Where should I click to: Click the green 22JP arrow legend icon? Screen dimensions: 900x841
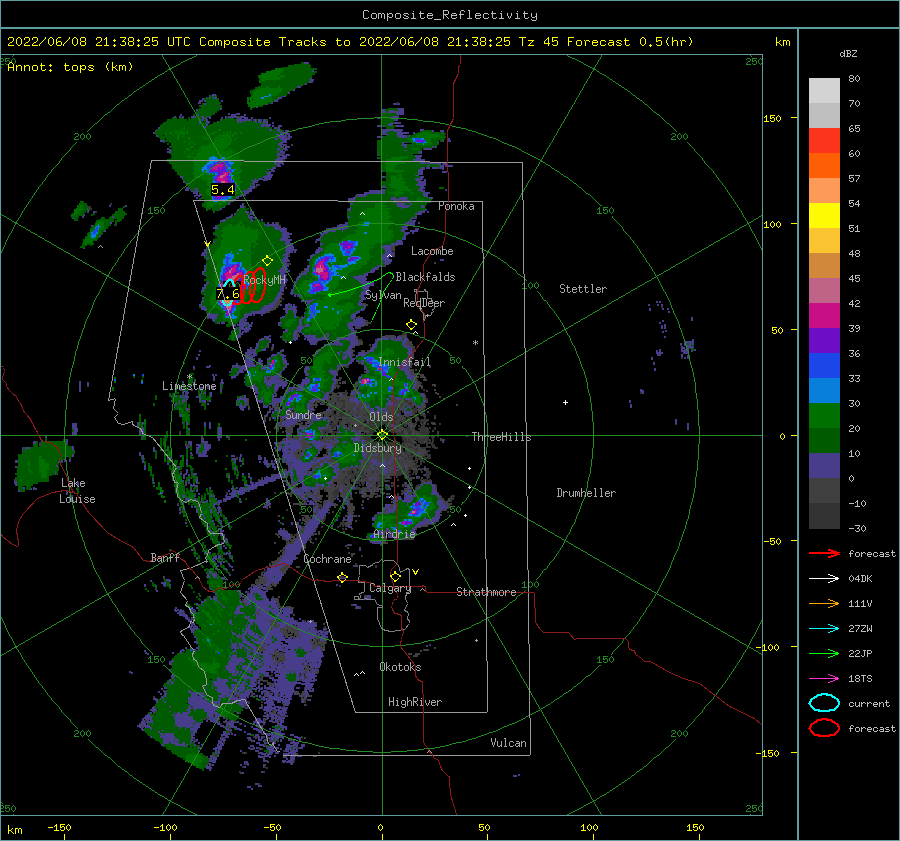pos(824,653)
